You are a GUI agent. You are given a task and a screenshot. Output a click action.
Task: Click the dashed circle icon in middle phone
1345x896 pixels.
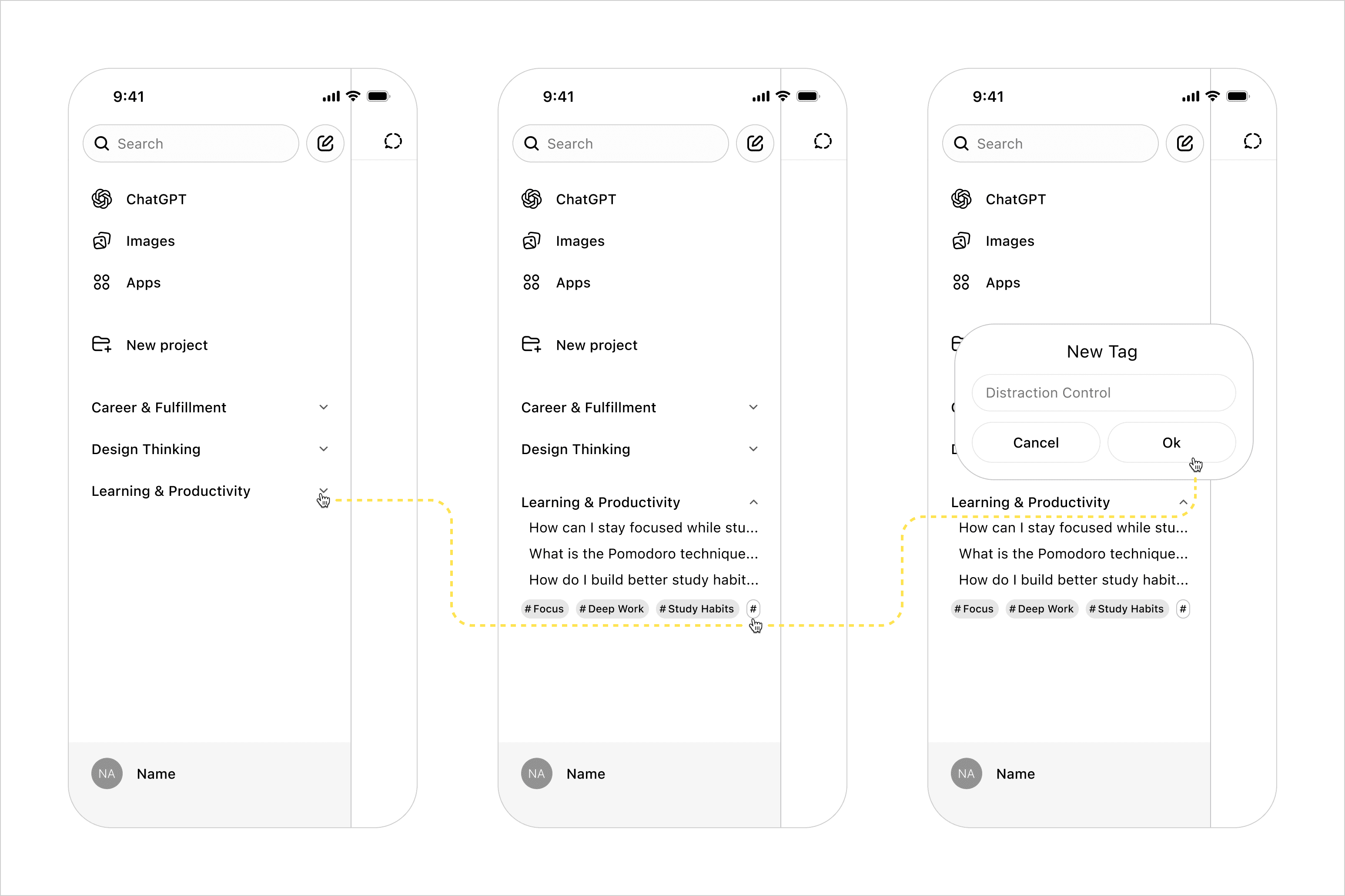point(822,141)
